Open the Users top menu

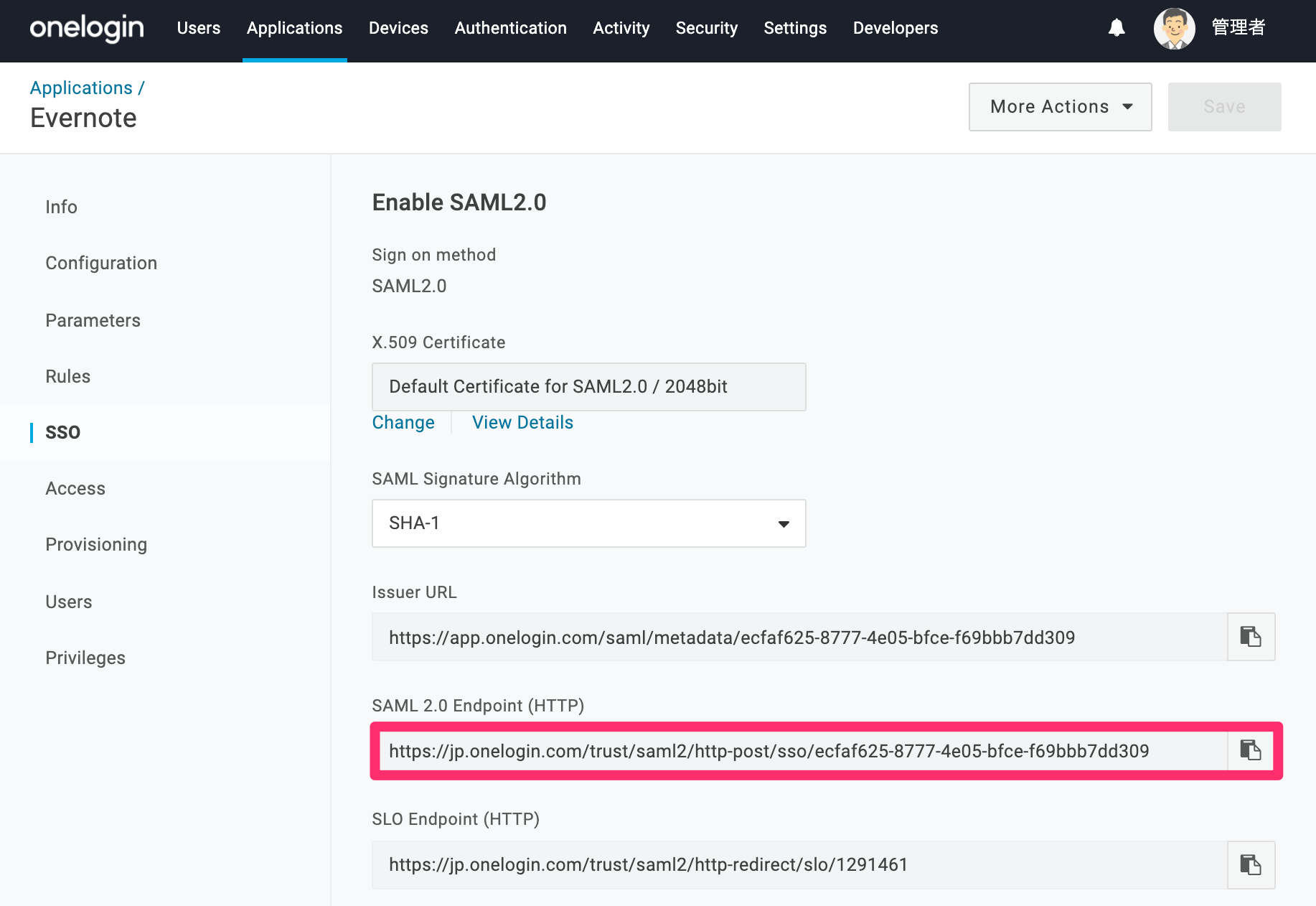[x=199, y=28]
